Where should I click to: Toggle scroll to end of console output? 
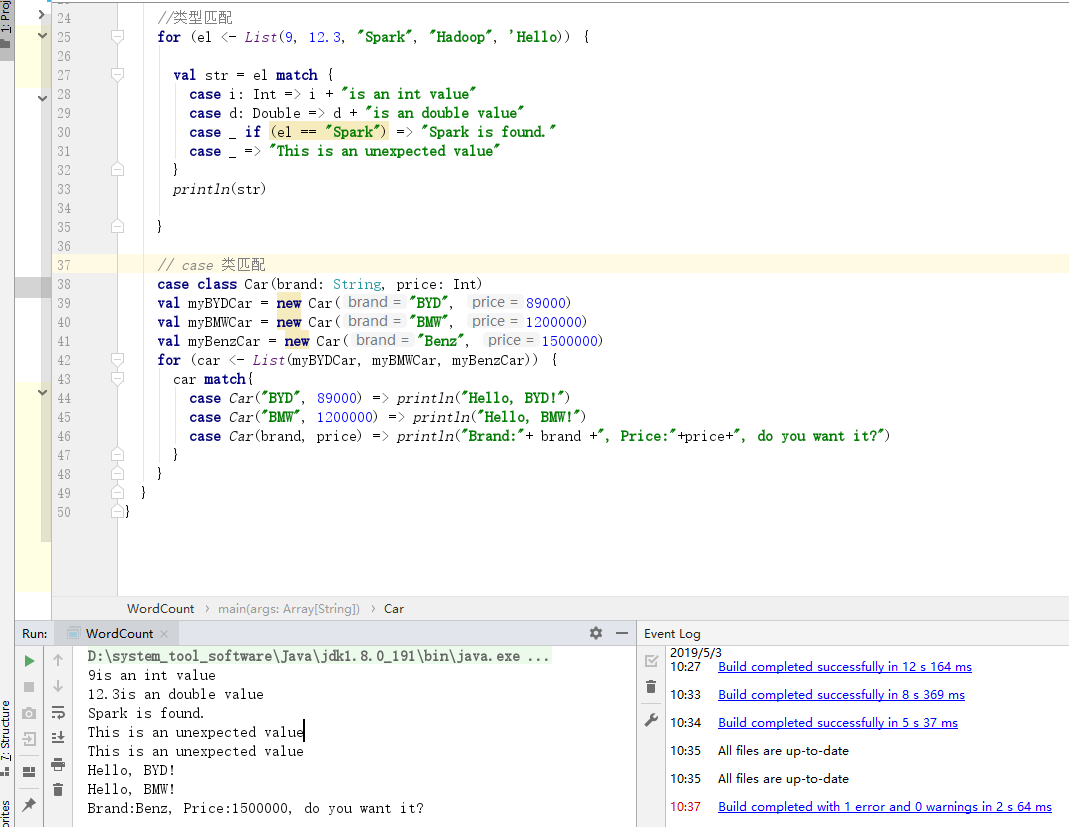click(x=58, y=738)
